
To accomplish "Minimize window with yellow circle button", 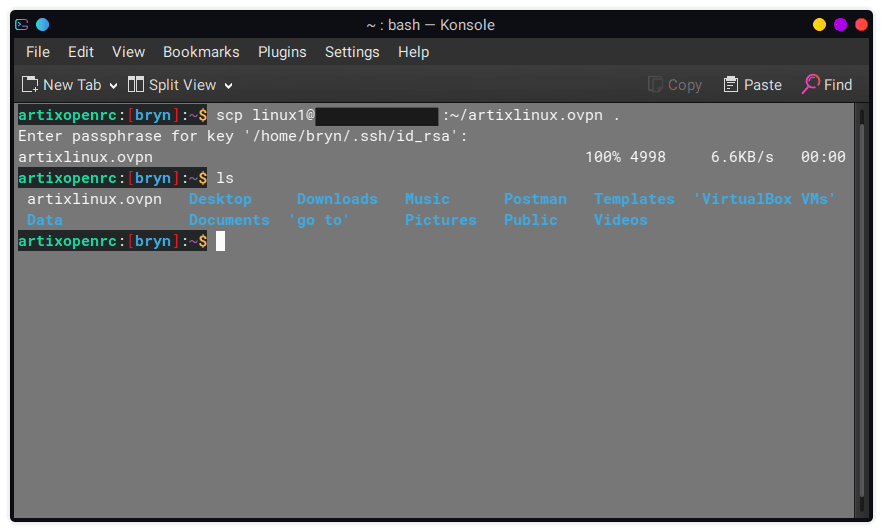I will point(819,25).
